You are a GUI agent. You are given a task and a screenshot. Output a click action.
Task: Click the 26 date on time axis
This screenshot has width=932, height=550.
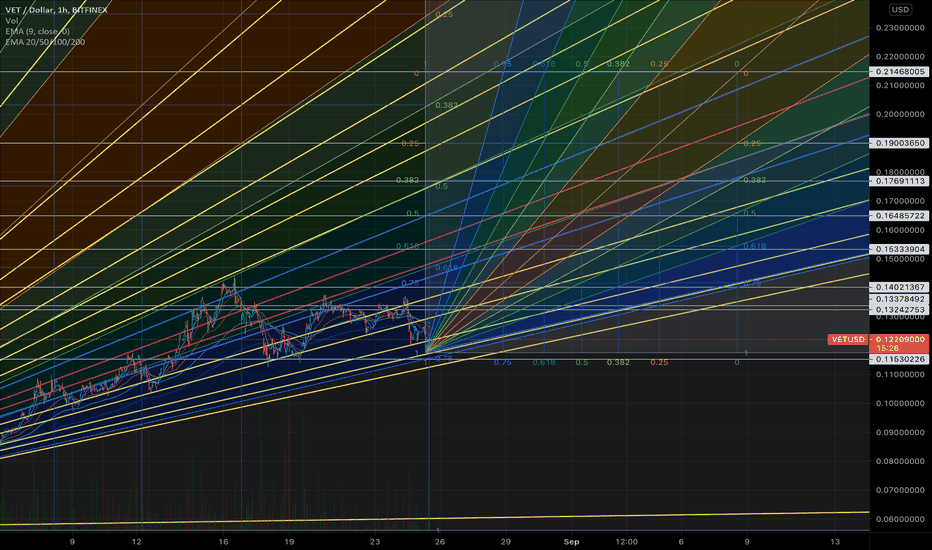pyautogui.click(x=439, y=542)
